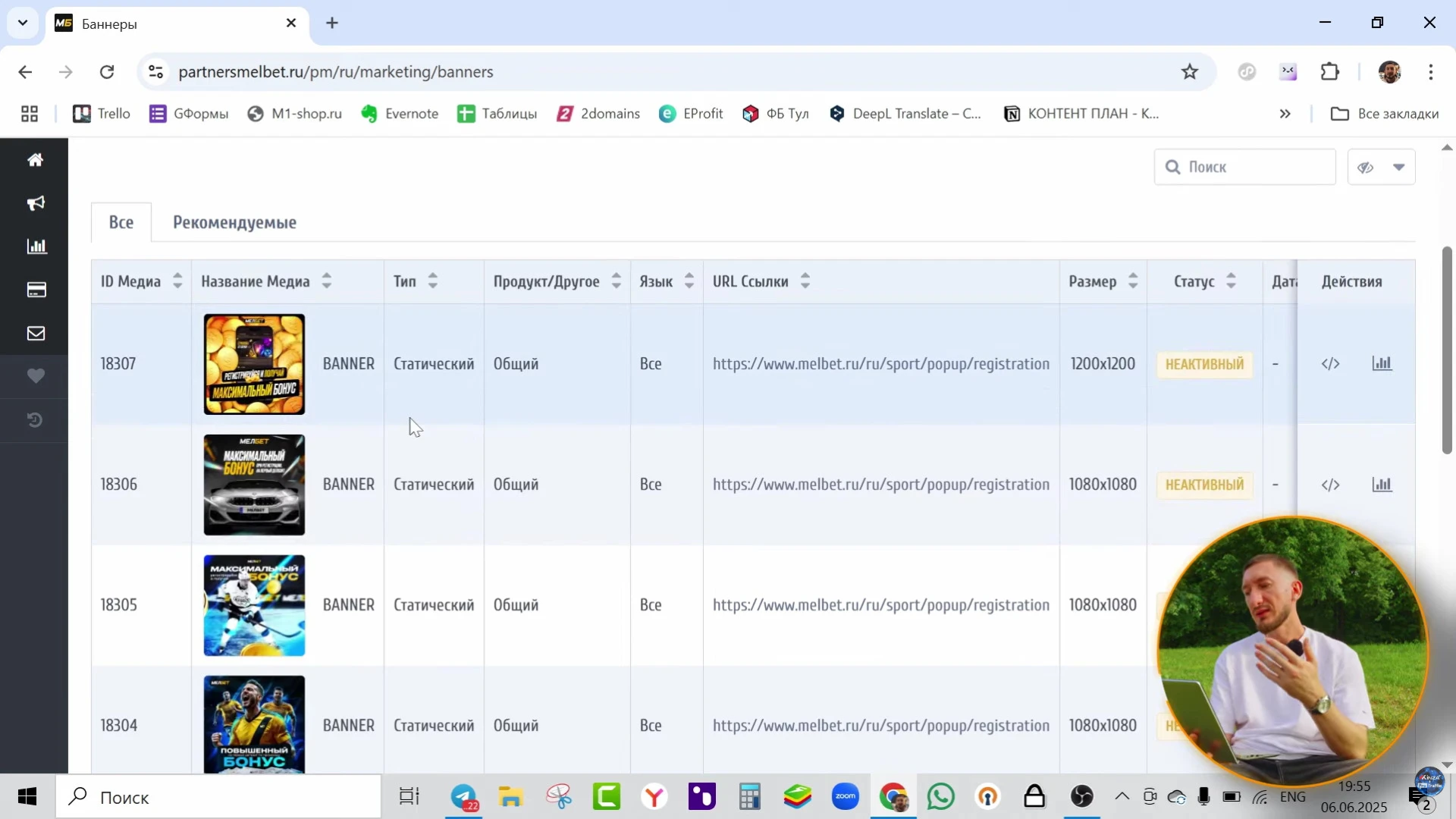The width and height of the screenshot is (1456, 819).
Task: Get embed code for banner 18306
Action: (x=1331, y=485)
